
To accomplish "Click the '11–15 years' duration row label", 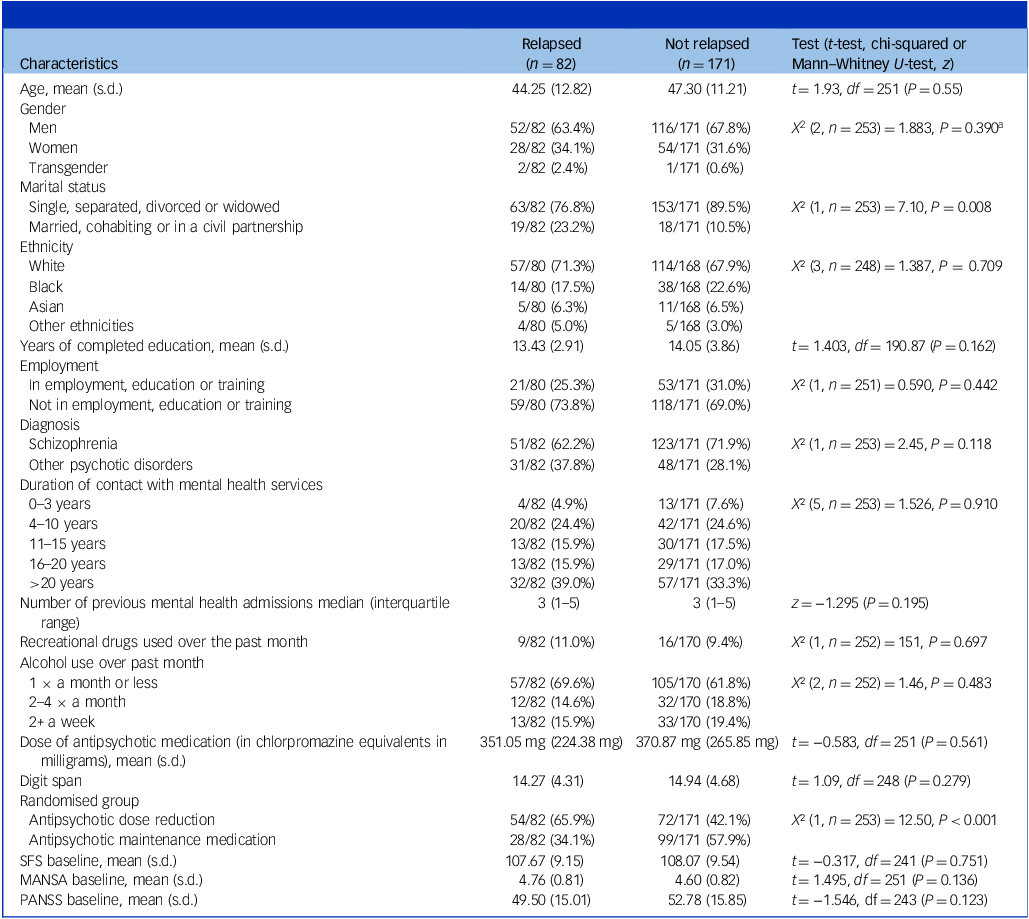I will point(66,543).
